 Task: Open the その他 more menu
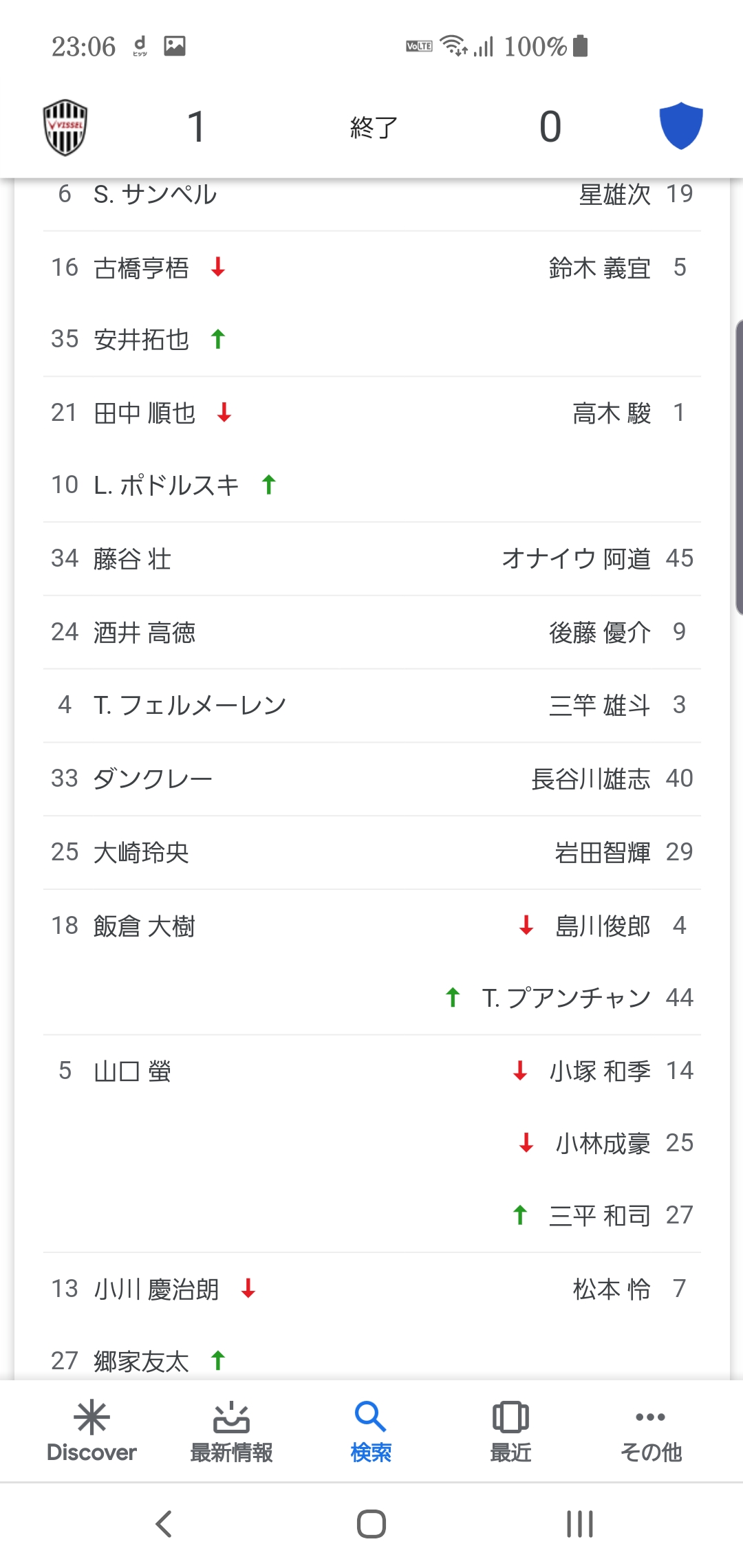click(651, 1432)
